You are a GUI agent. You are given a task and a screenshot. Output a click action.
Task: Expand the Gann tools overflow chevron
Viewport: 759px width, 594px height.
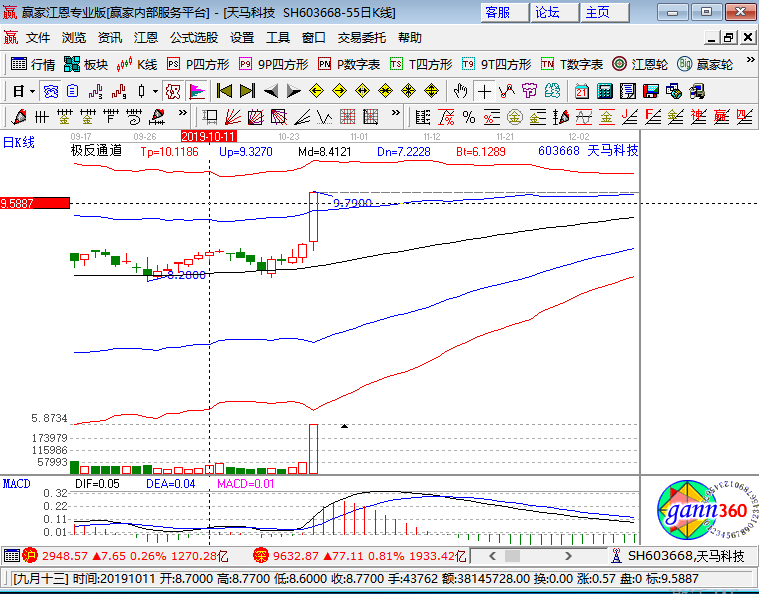point(395,113)
